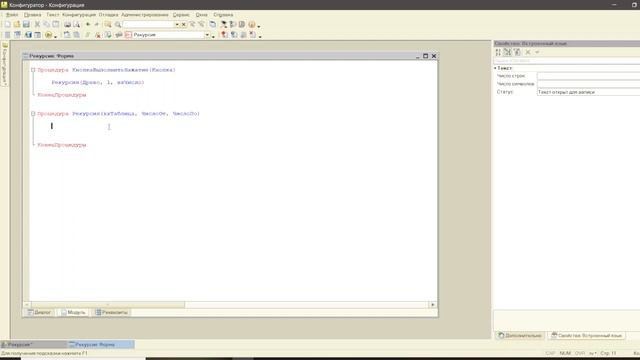Viewport: 640px width, 360px height.
Task: Click first icon in second toolbar row
Action: (7, 35)
